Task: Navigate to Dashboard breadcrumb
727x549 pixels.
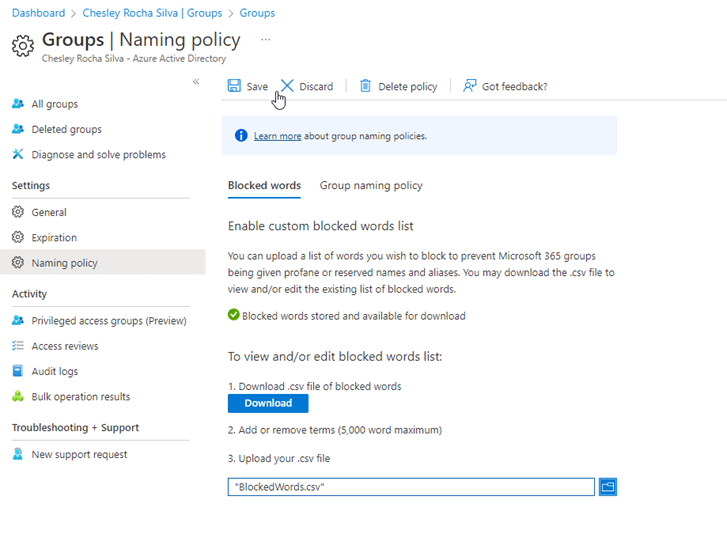Action: [x=39, y=13]
